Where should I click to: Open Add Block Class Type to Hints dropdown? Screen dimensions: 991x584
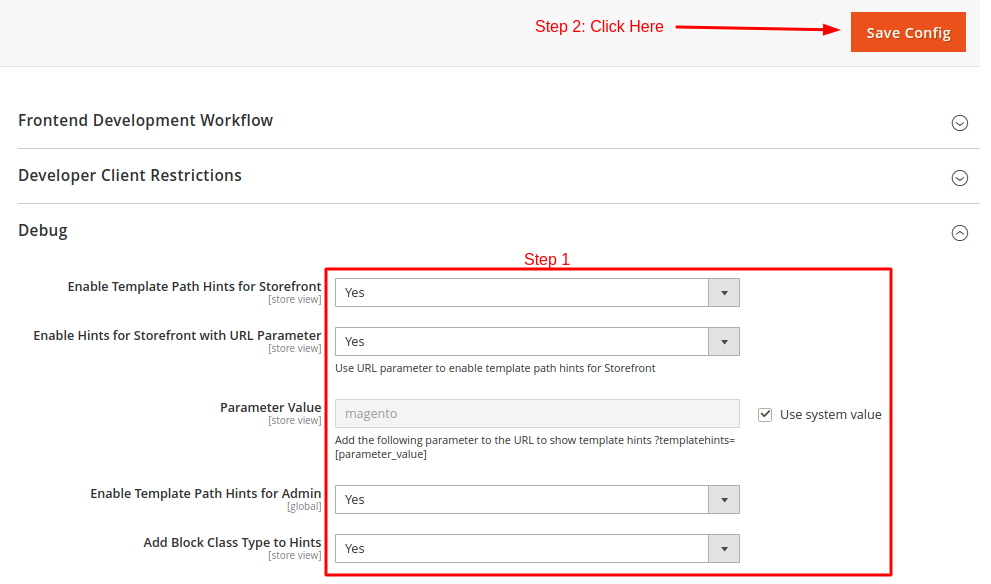537,549
